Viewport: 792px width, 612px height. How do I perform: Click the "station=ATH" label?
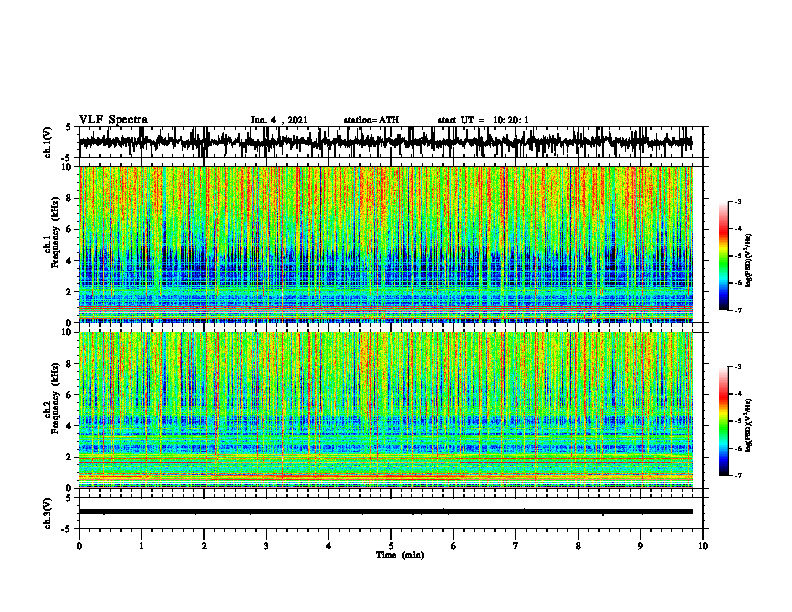[x=371, y=120]
